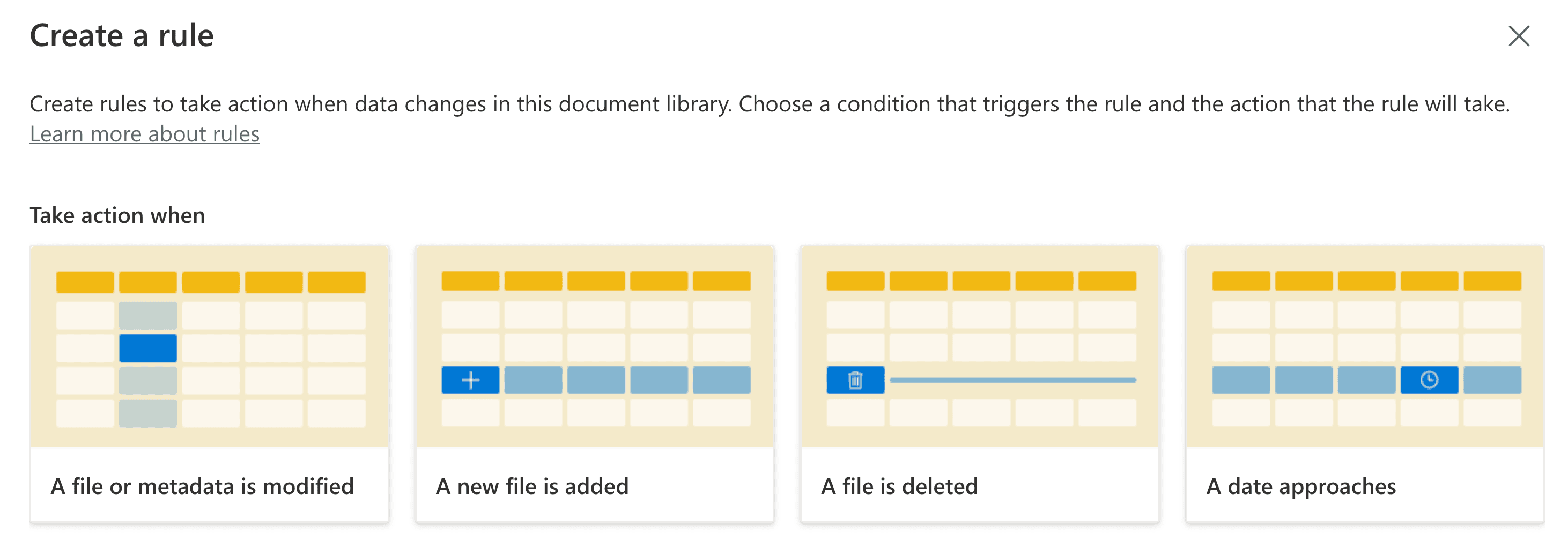
Task: Click the plus icon in the new file card
Action: (x=470, y=379)
